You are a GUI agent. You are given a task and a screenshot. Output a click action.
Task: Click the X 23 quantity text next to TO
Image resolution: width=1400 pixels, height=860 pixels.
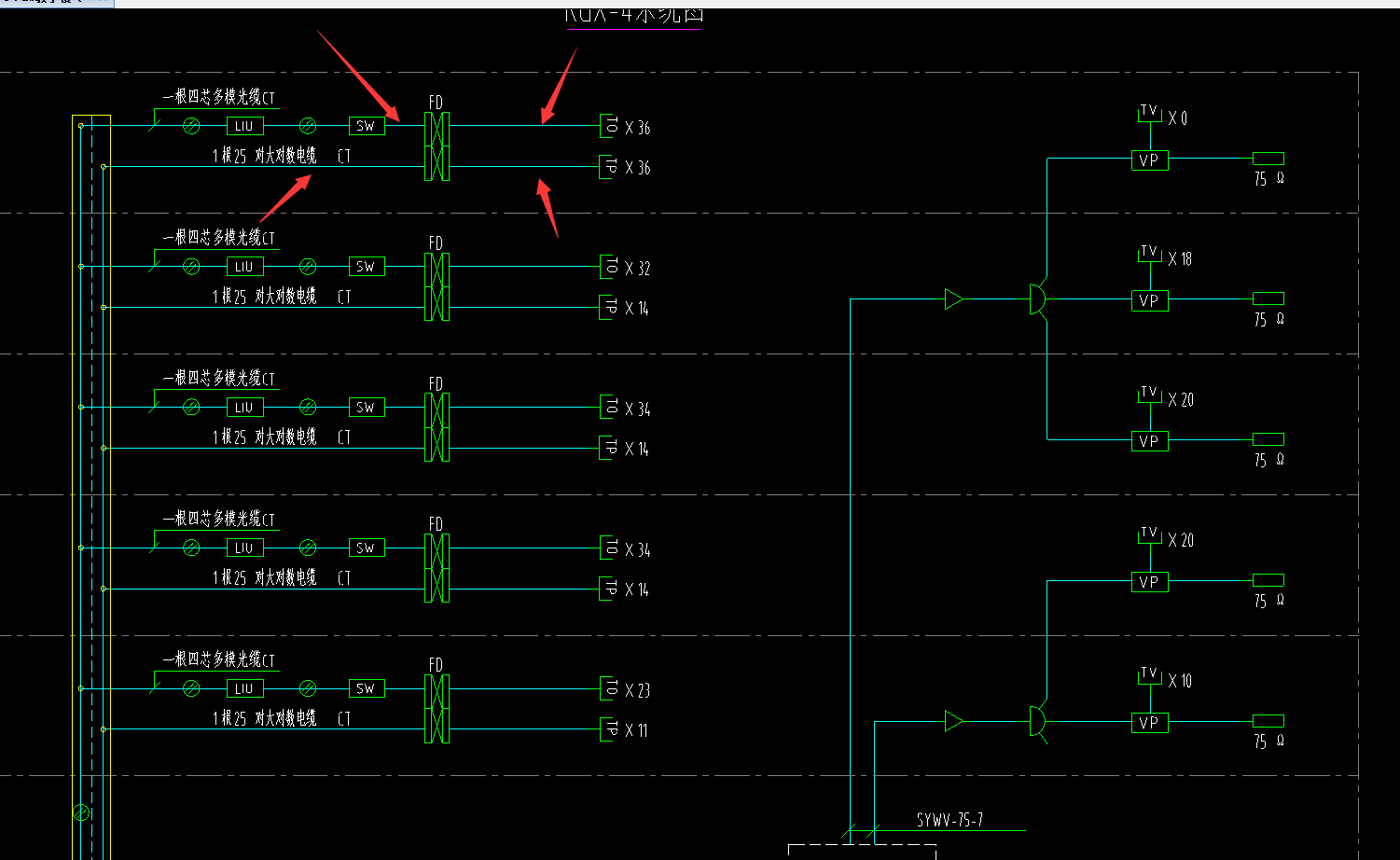(x=638, y=691)
